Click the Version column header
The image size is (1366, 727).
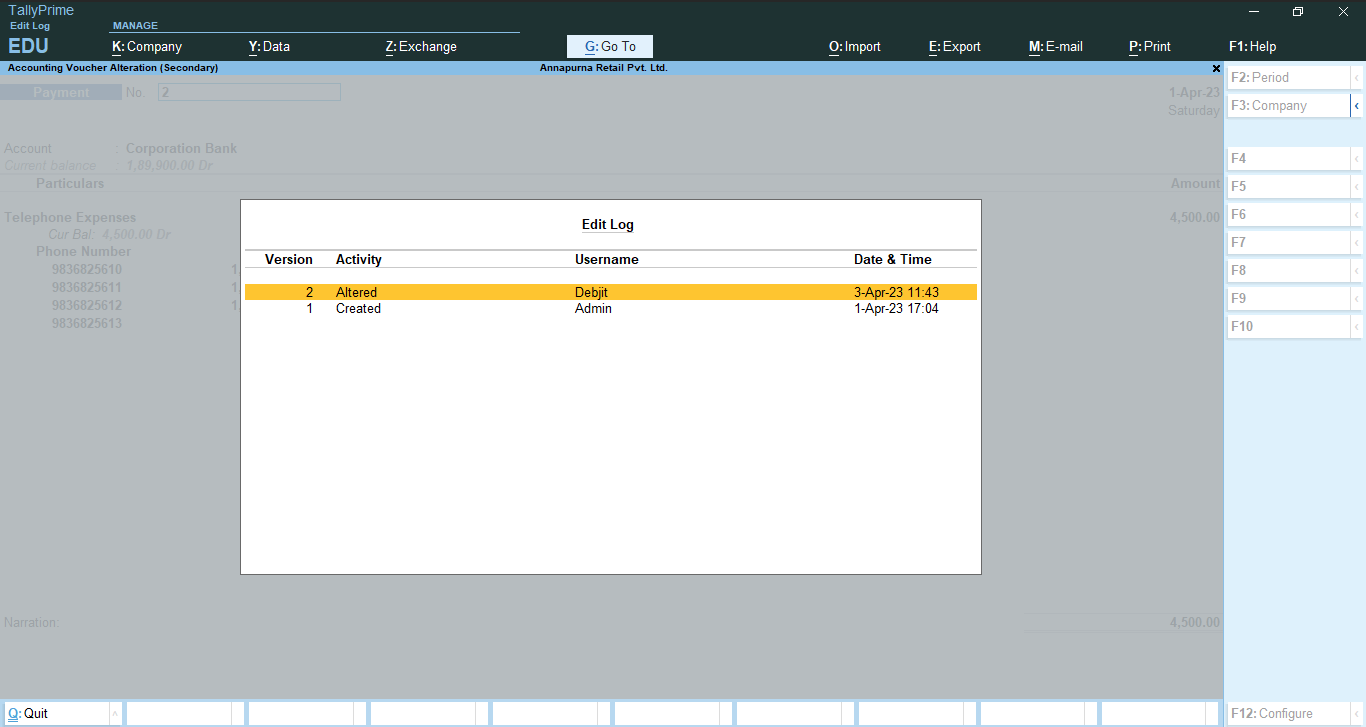pos(289,259)
